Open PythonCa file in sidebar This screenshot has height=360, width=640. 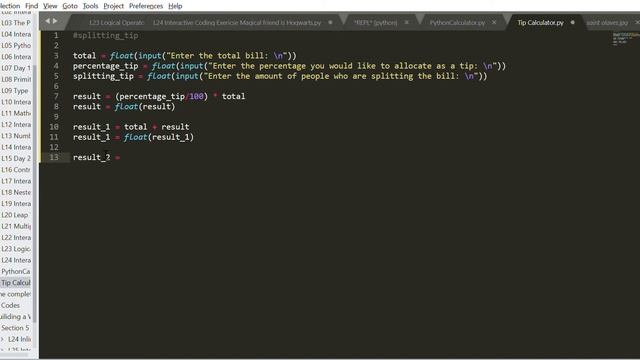point(16,271)
